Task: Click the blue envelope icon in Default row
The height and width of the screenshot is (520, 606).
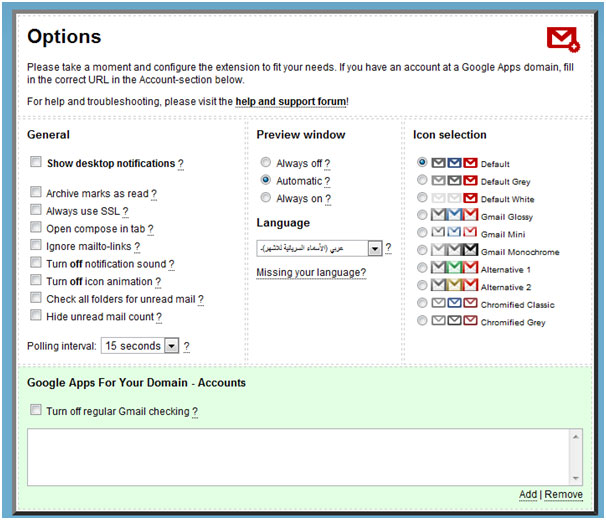Action: pyautogui.click(x=454, y=163)
